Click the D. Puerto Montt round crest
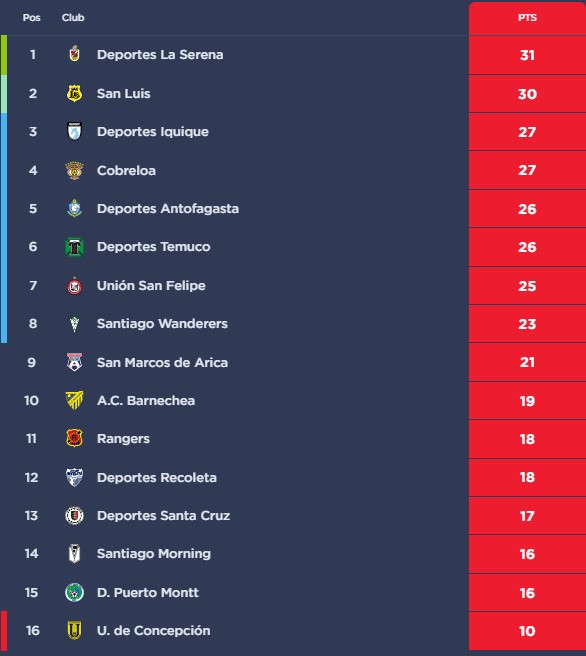 pos(74,592)
